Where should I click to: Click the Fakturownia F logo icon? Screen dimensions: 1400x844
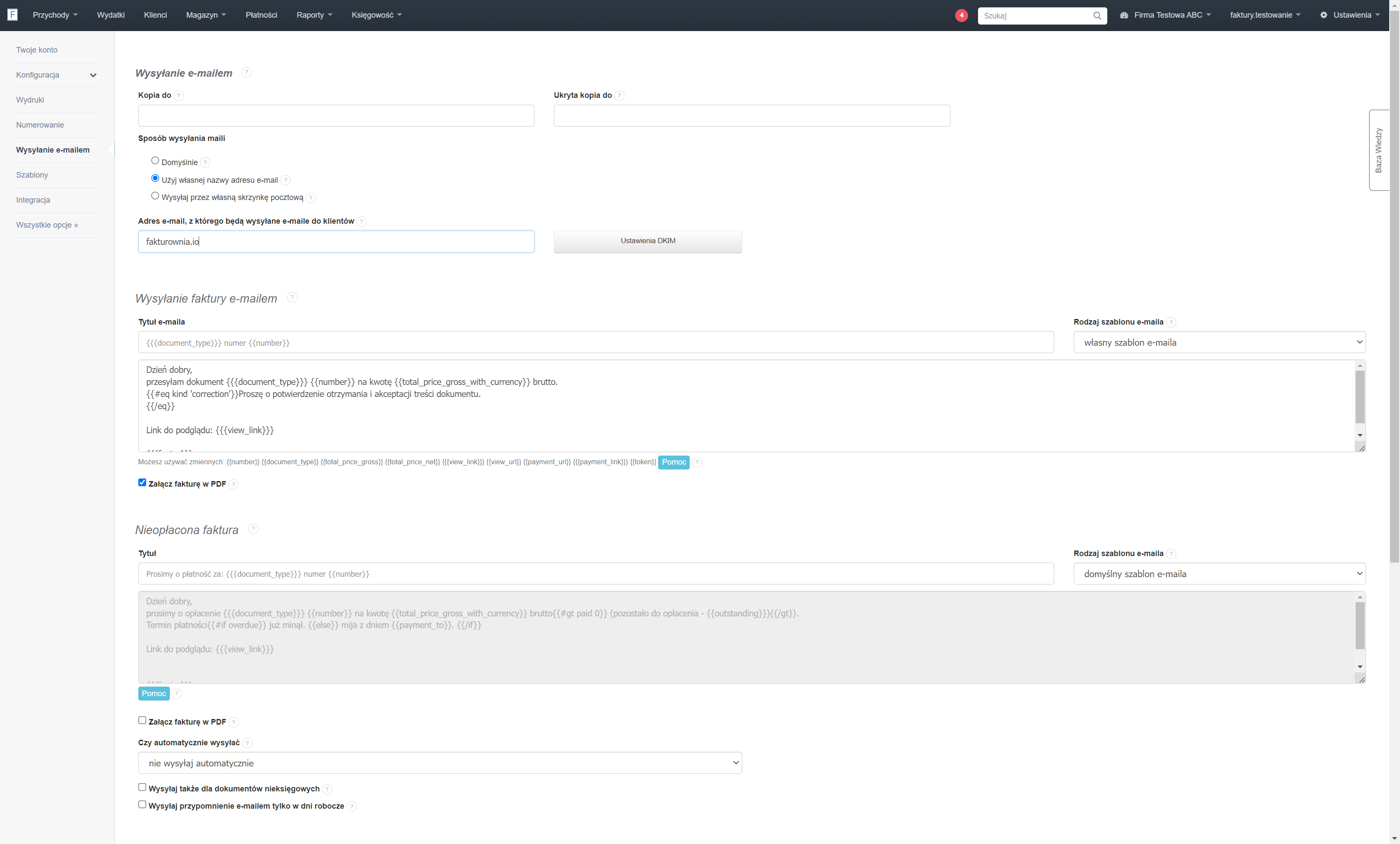click(12, 15)
